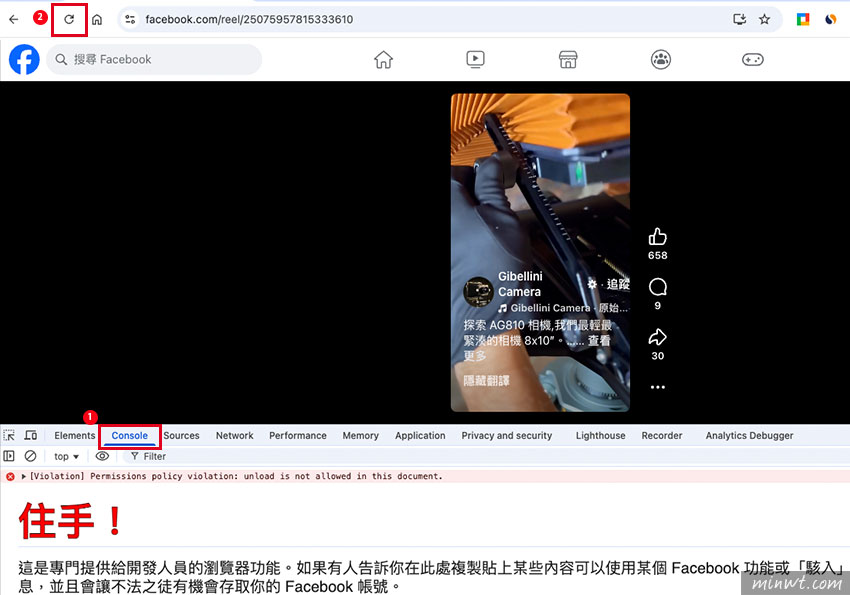Like the reel showing 658 likes

(x=657, y=236)
